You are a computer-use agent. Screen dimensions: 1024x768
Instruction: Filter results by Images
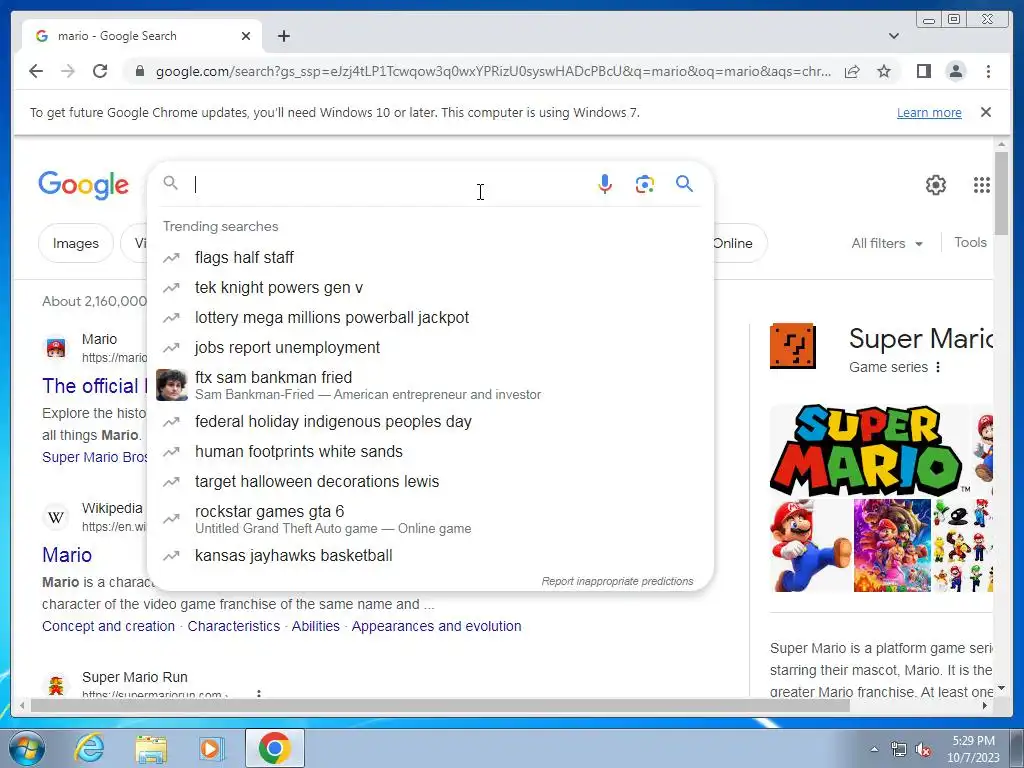pyautogui.click(x=76, y=243)
